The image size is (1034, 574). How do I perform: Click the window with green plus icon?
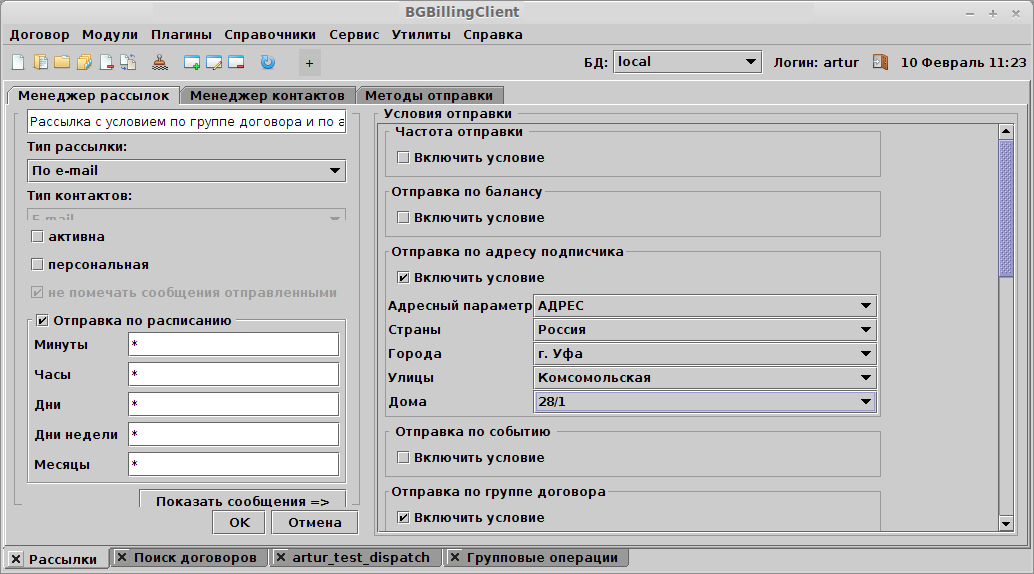pyautogui.click(x=192, y=62)
